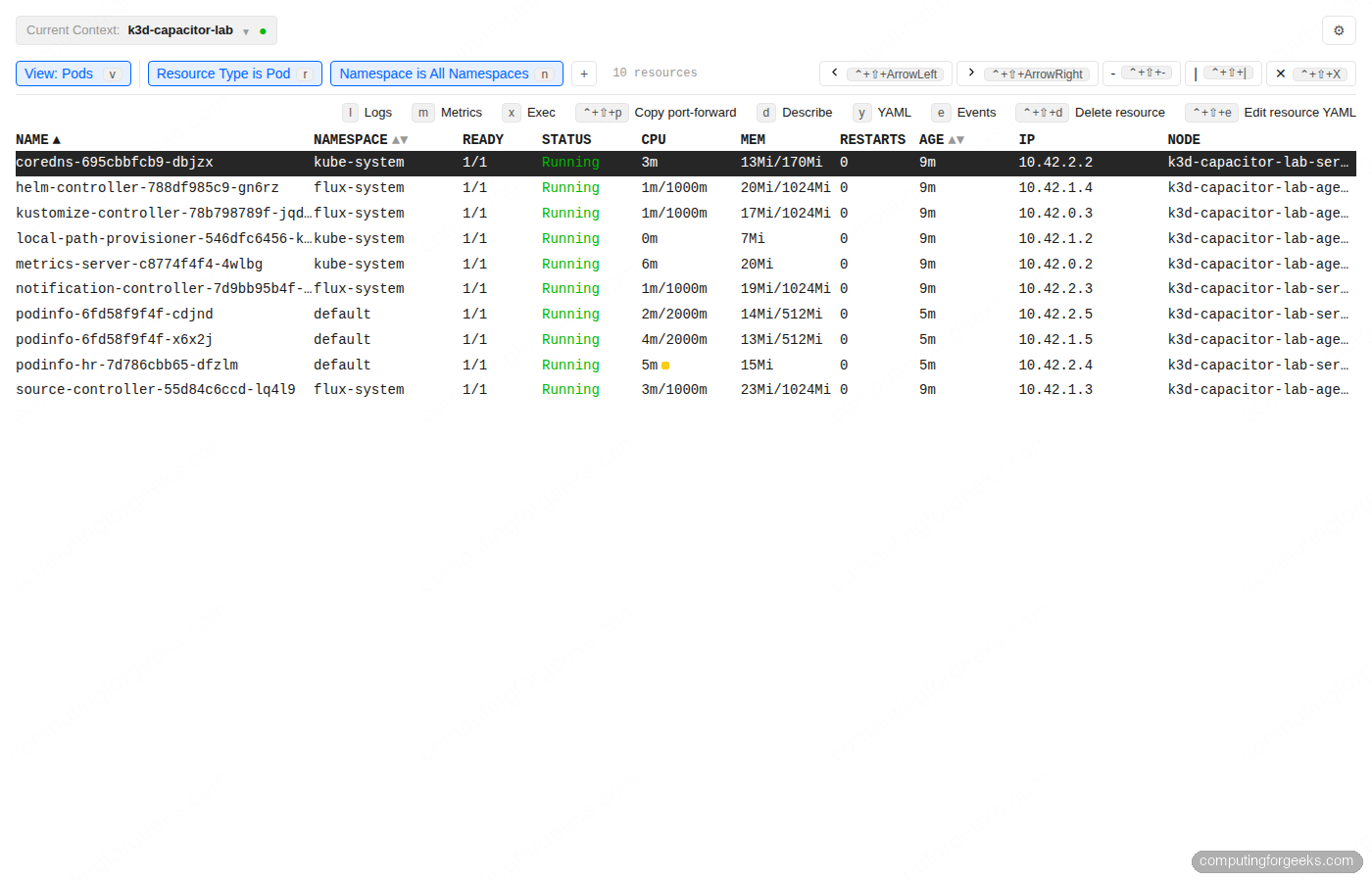Select the notification-controller-7d9bb95b4f pod row
The image size is (1372, 882).
(x=686, y=289)
